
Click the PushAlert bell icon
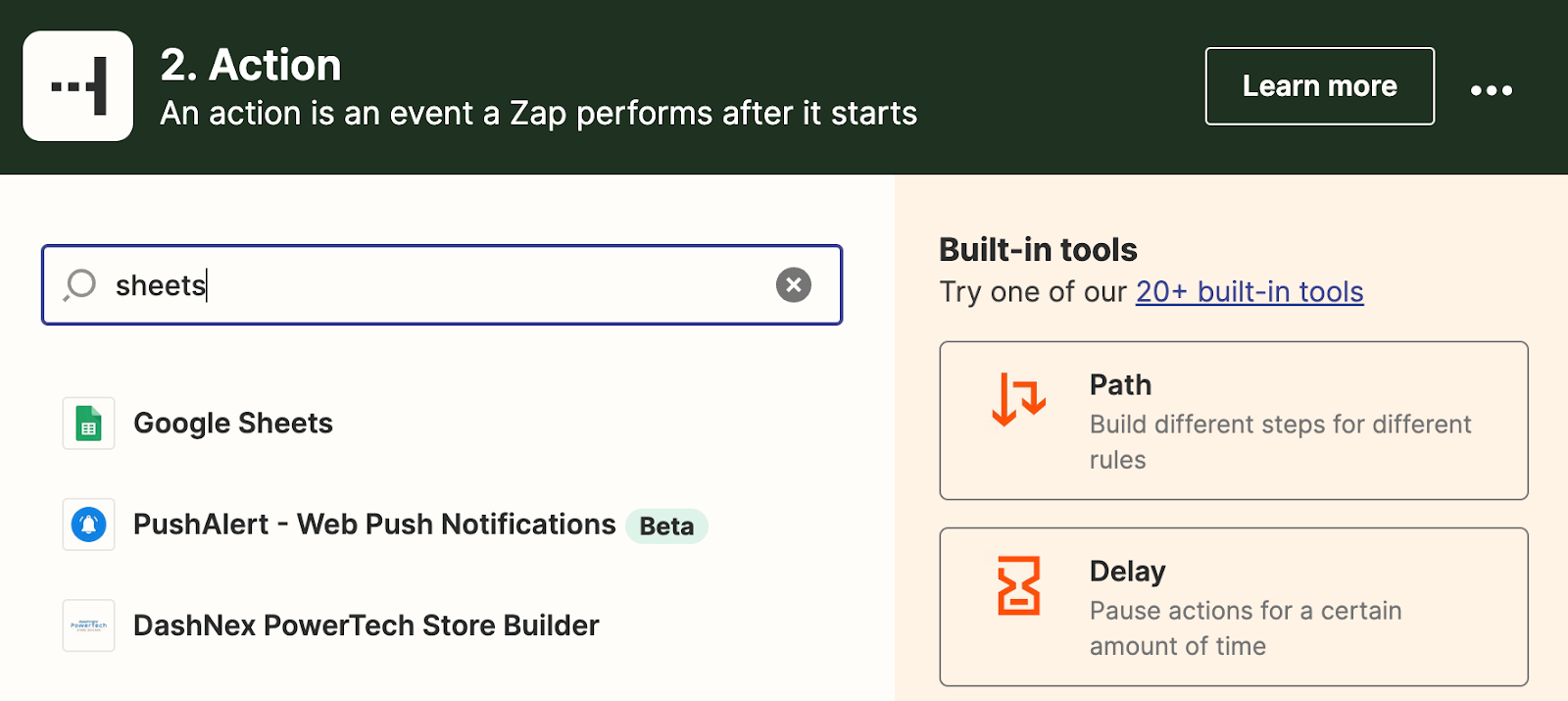point(88,525)
